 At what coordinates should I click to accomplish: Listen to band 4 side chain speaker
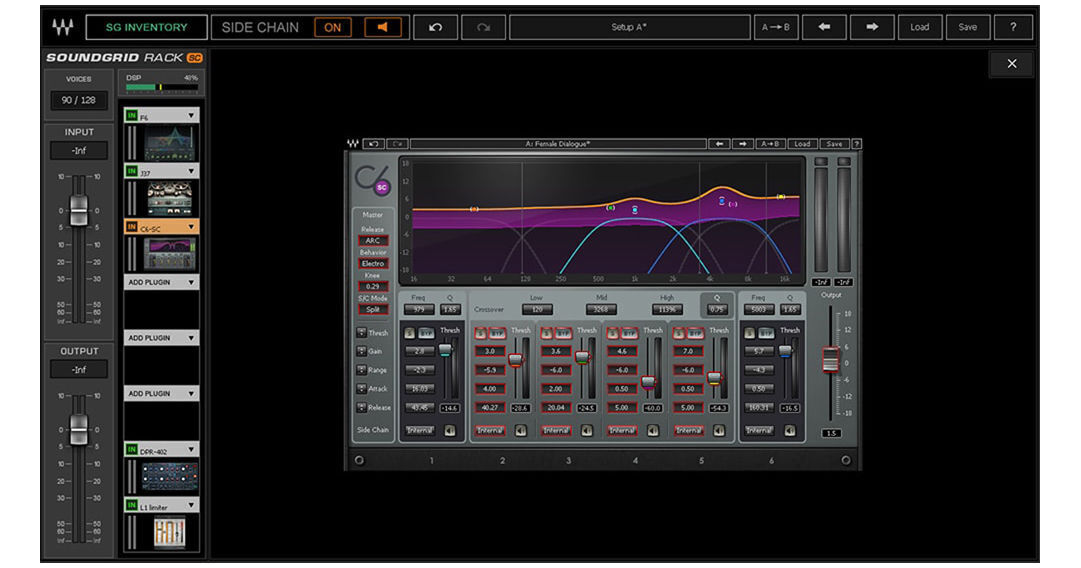(653, 431)
